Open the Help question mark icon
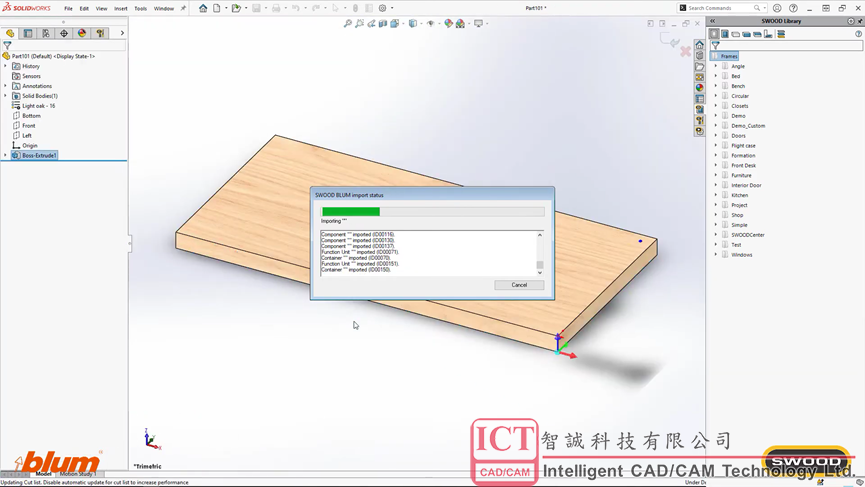The image size is (865, 487). tap(793, 8)
